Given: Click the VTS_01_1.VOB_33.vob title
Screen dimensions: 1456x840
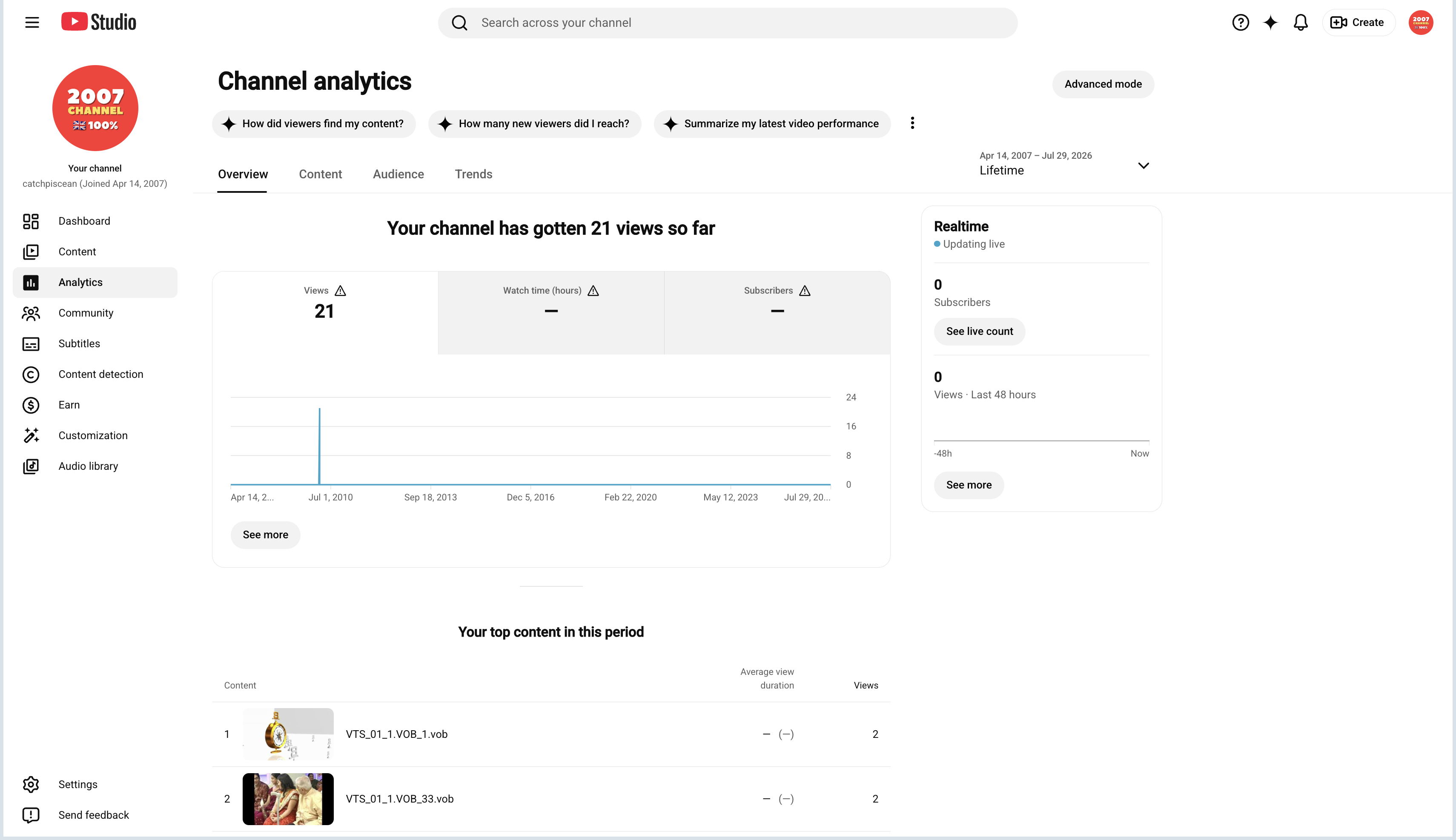Looking at the screenshot, I should [x=399, y=799].
